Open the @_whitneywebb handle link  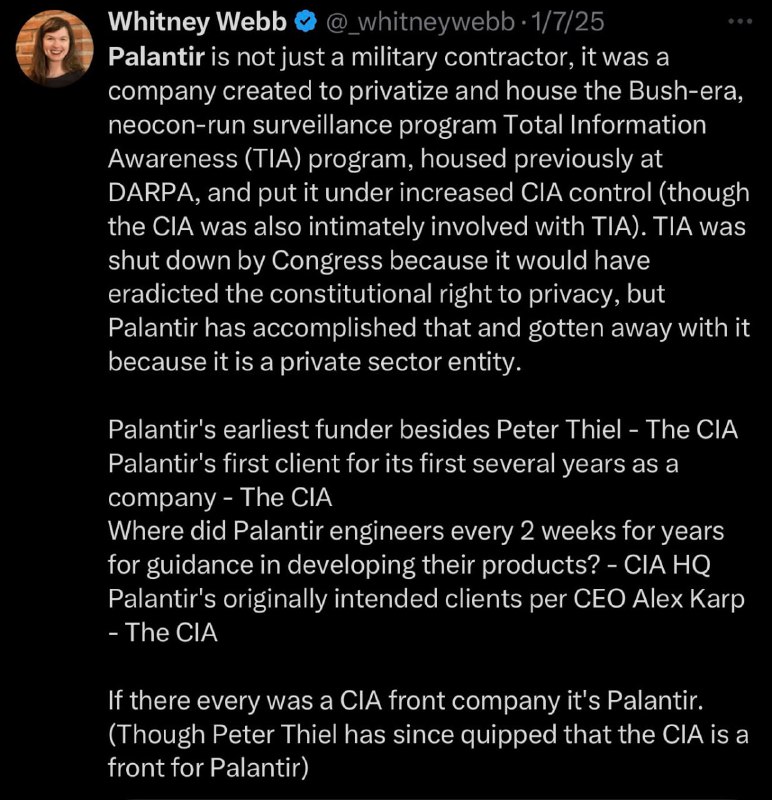pyautogui.click(x=419, y=22)
